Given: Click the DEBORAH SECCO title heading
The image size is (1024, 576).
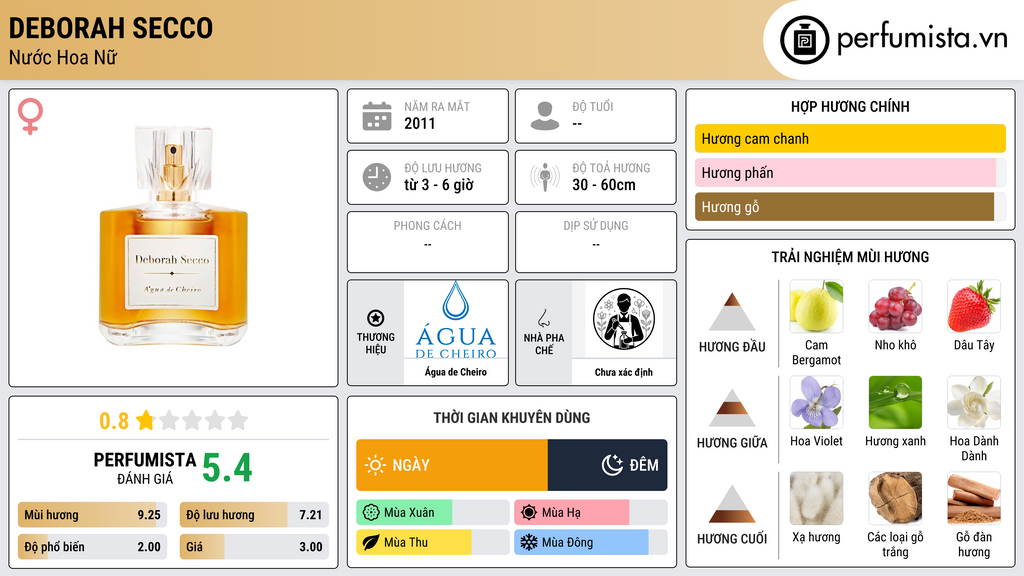Looking at the screenshot, I should click(x=111, y=28).
